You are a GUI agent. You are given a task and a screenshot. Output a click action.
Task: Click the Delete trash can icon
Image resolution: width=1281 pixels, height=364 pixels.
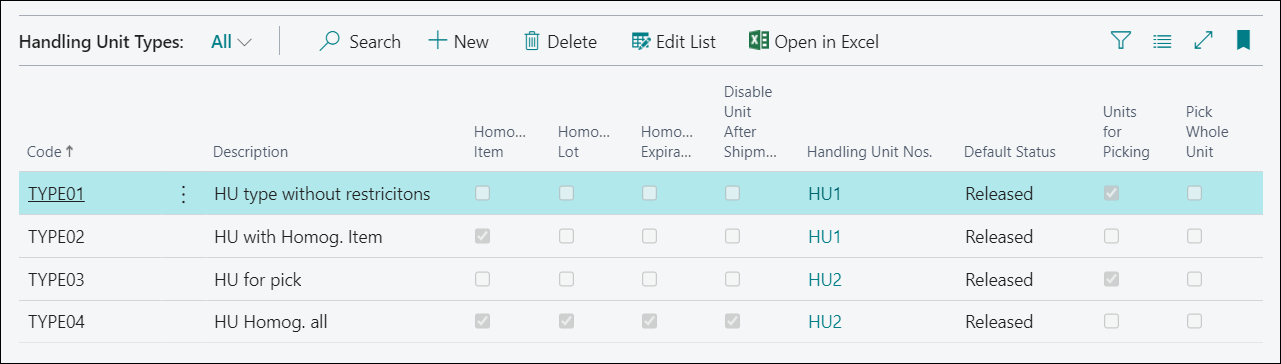pyautogui.click(x=532, y=41)
